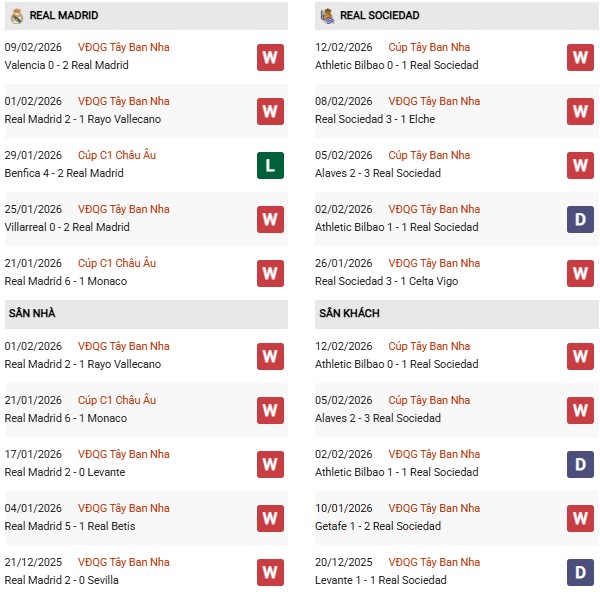The width and height of the screenshot is (600, 594).
Task: Click the W badge for Real Sociedad 3 - 1 Elche
Action: (x=580, y=111)
